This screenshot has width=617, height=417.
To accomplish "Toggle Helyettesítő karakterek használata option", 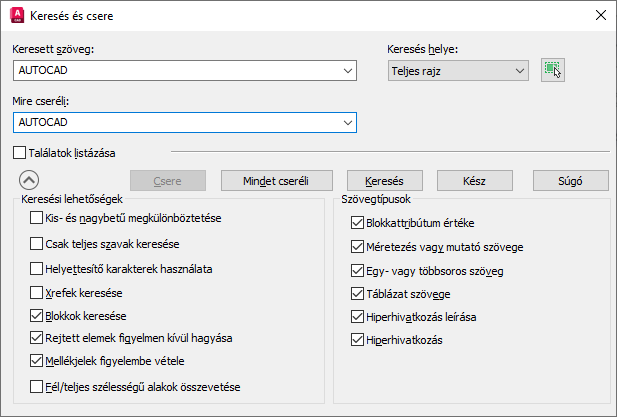I will [x=37, y=269].
